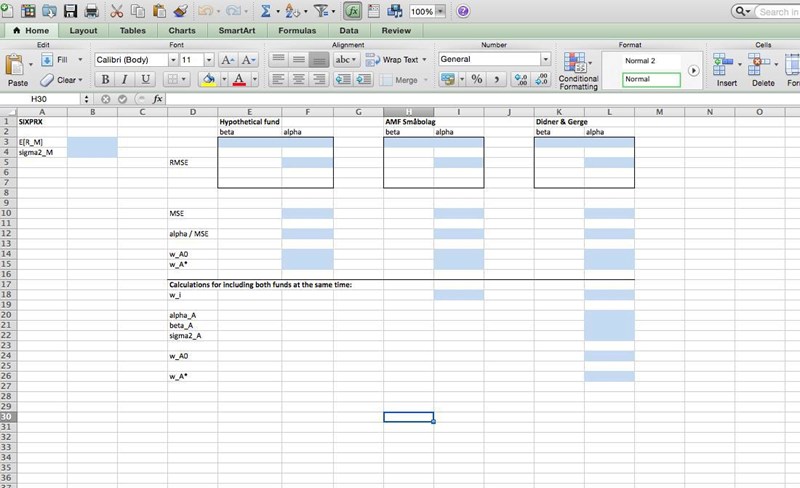Open the Help purple question mark
The image size is (800, 488).
[463, 11]
